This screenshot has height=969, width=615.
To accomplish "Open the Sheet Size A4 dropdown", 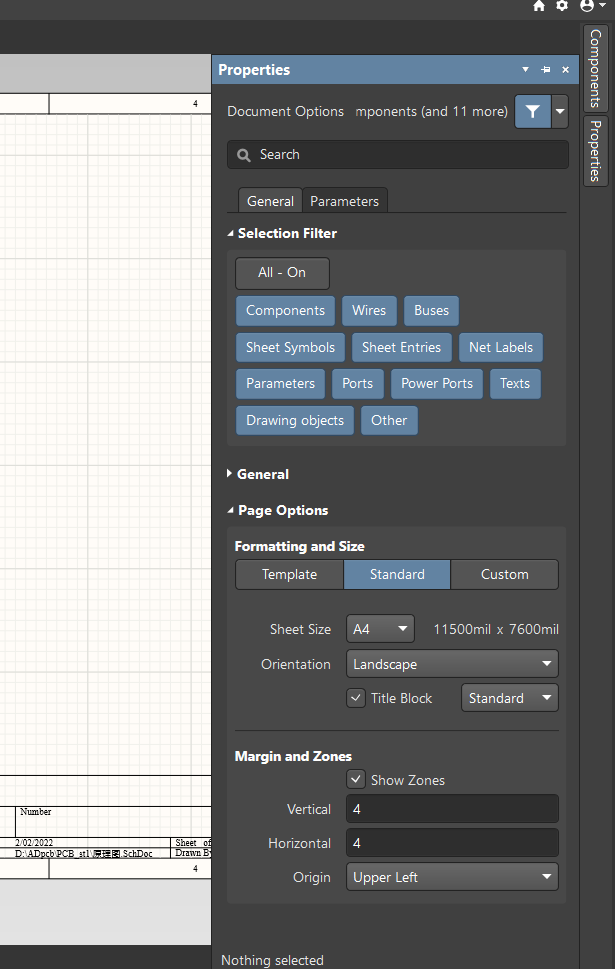I will coord(380,629).
